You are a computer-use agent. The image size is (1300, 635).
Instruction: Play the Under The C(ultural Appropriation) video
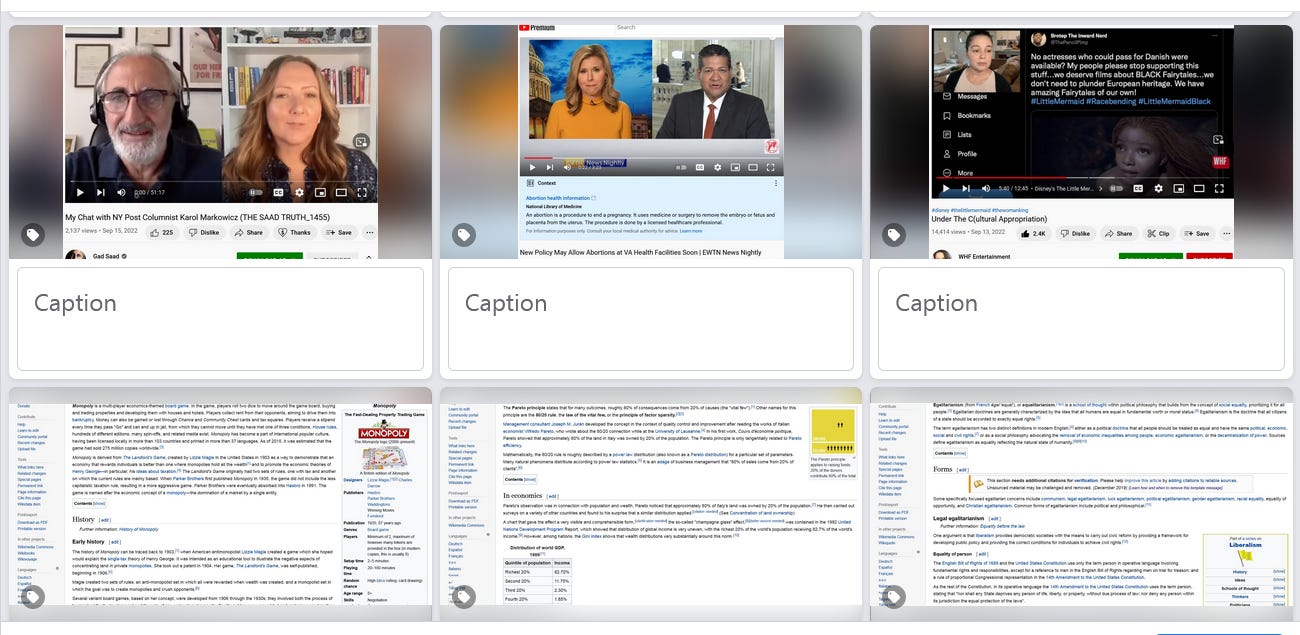click(x=946, y=188)
